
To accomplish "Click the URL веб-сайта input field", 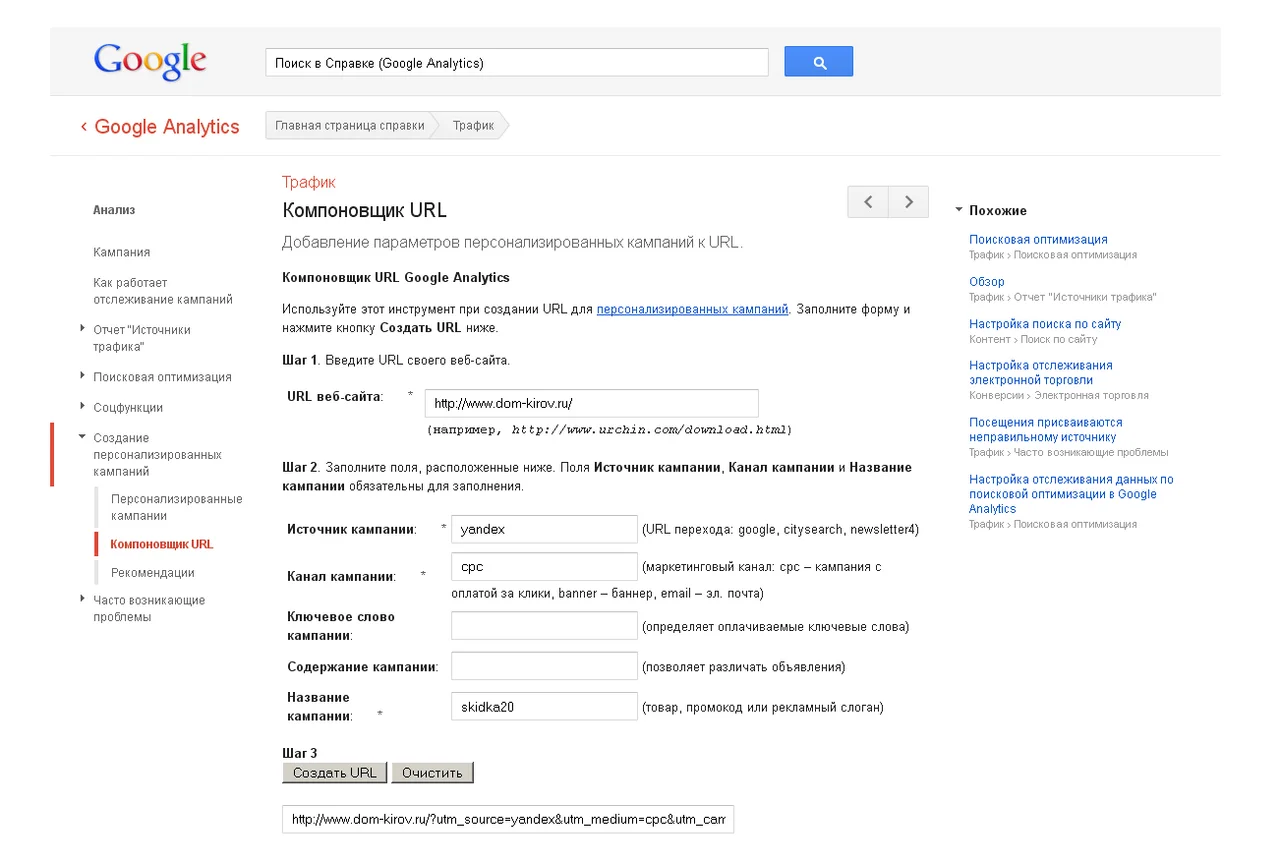I will tap(591, 403).
